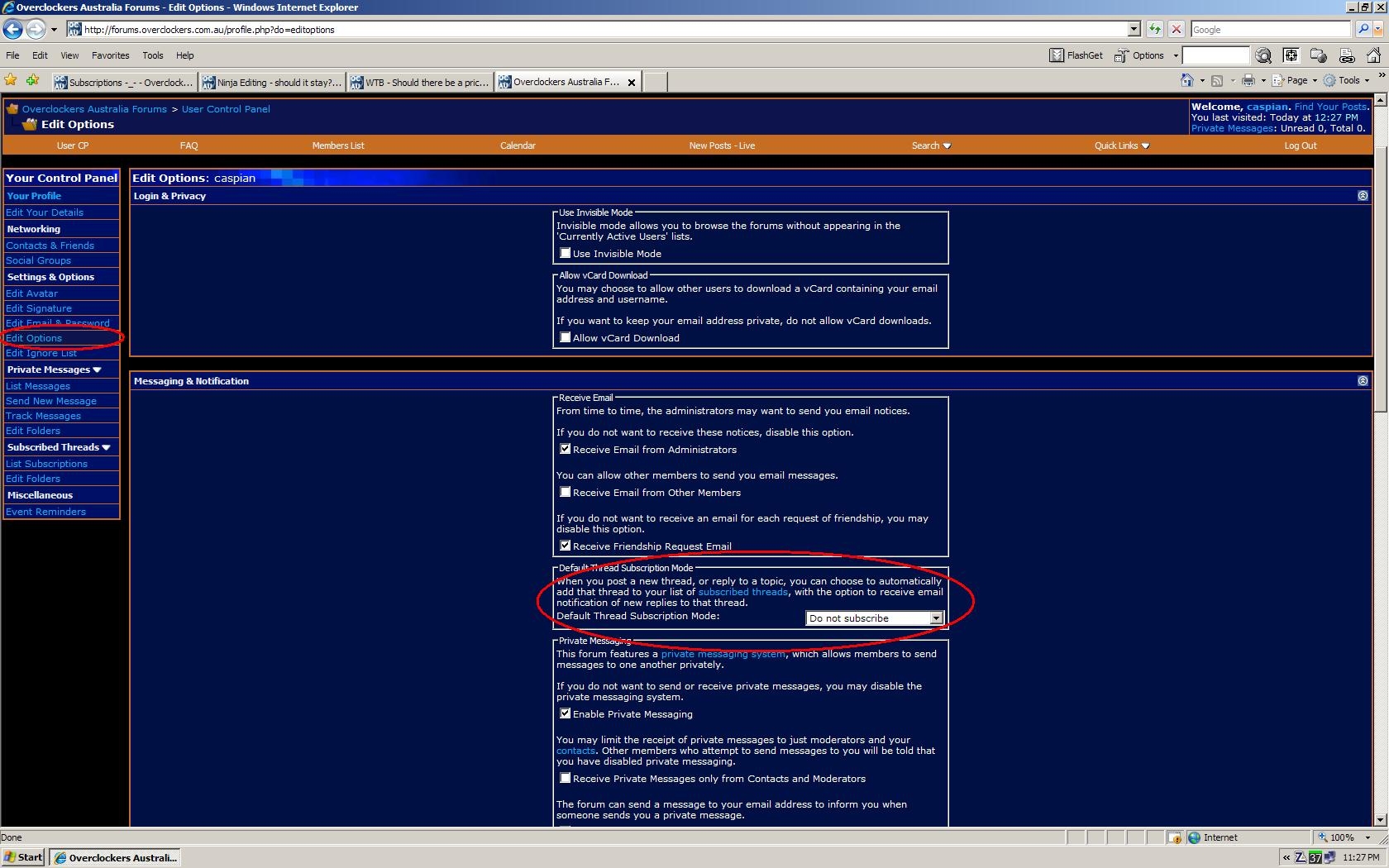The image size is (1389, 868).
Task: Open Default Thread Subscription Mode dropdown
Action: [x=875, y=618]
